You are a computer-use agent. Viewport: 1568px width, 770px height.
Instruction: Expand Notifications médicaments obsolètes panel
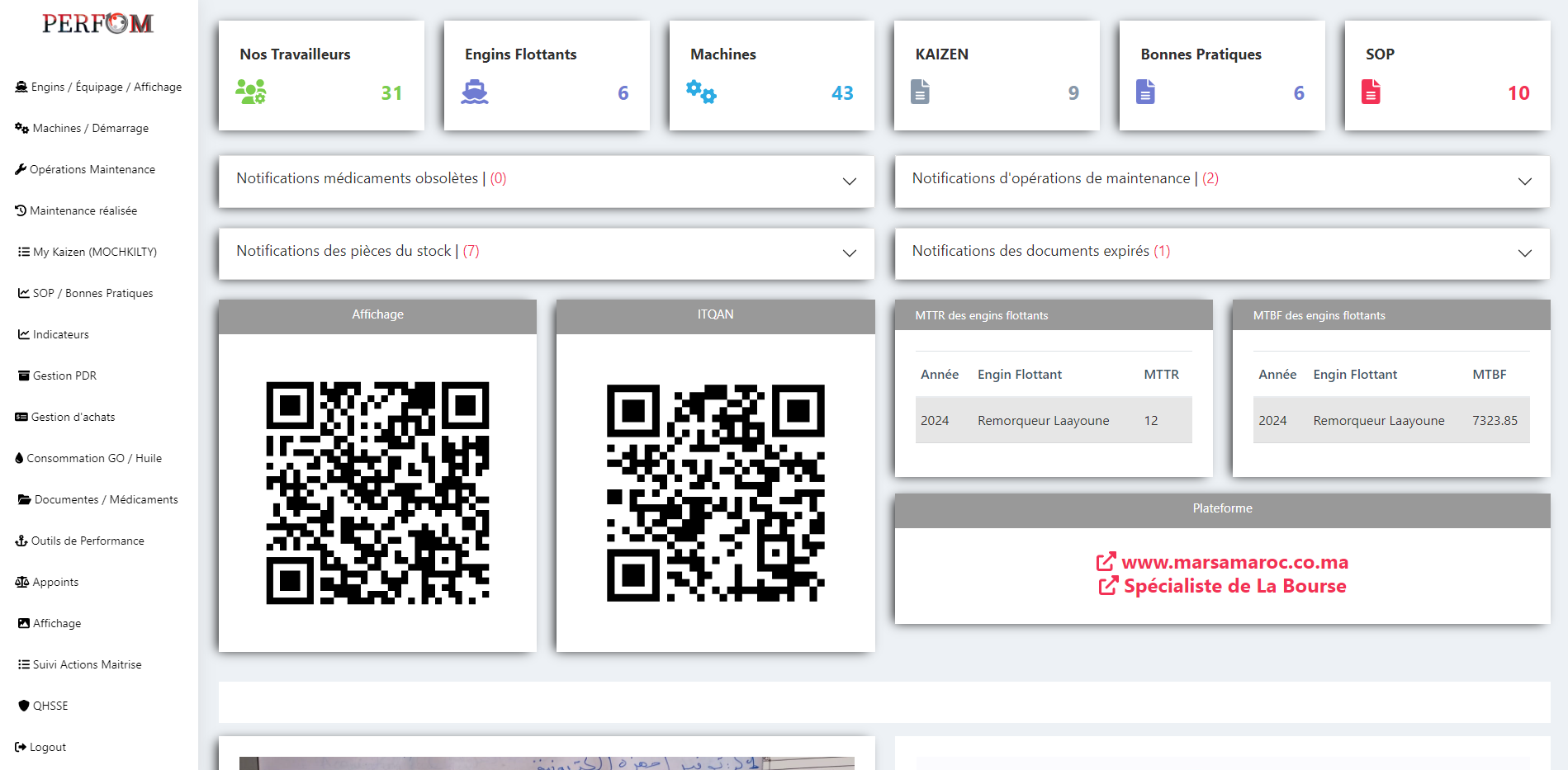pyautogui.click(x=849, y=182)
